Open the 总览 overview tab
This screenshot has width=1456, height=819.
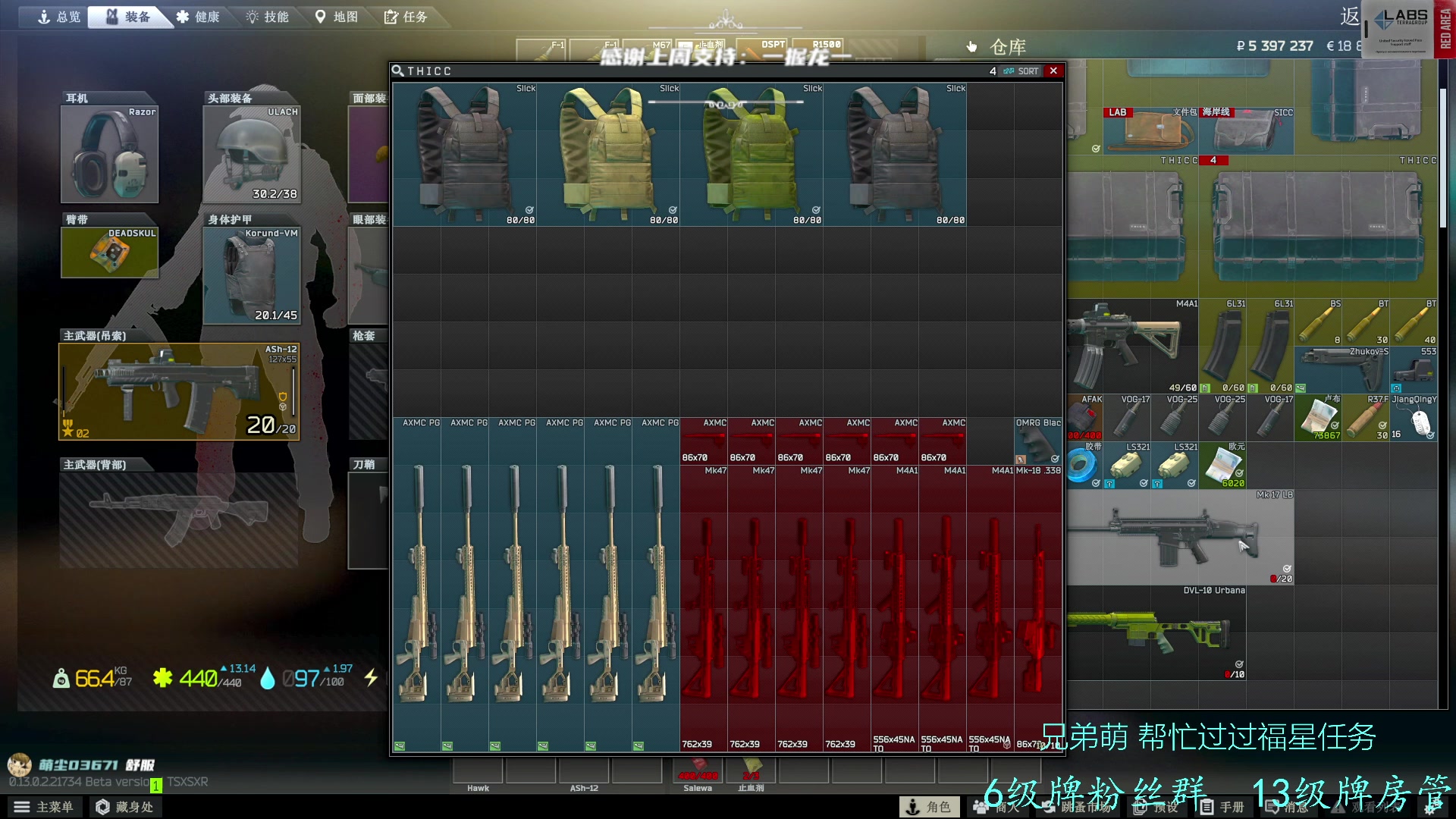point(59,17)
